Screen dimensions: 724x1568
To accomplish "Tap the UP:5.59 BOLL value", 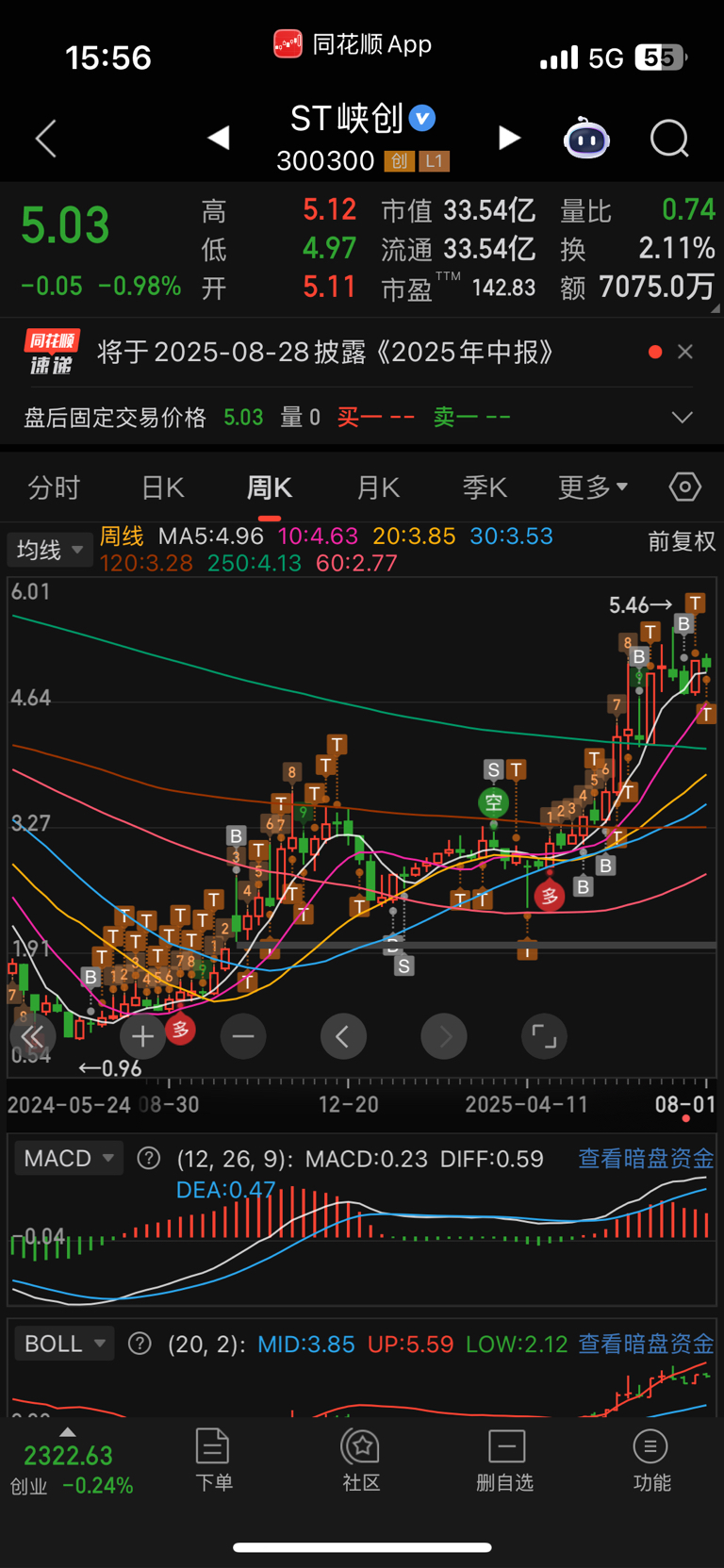I will [x=410, y=1344].
